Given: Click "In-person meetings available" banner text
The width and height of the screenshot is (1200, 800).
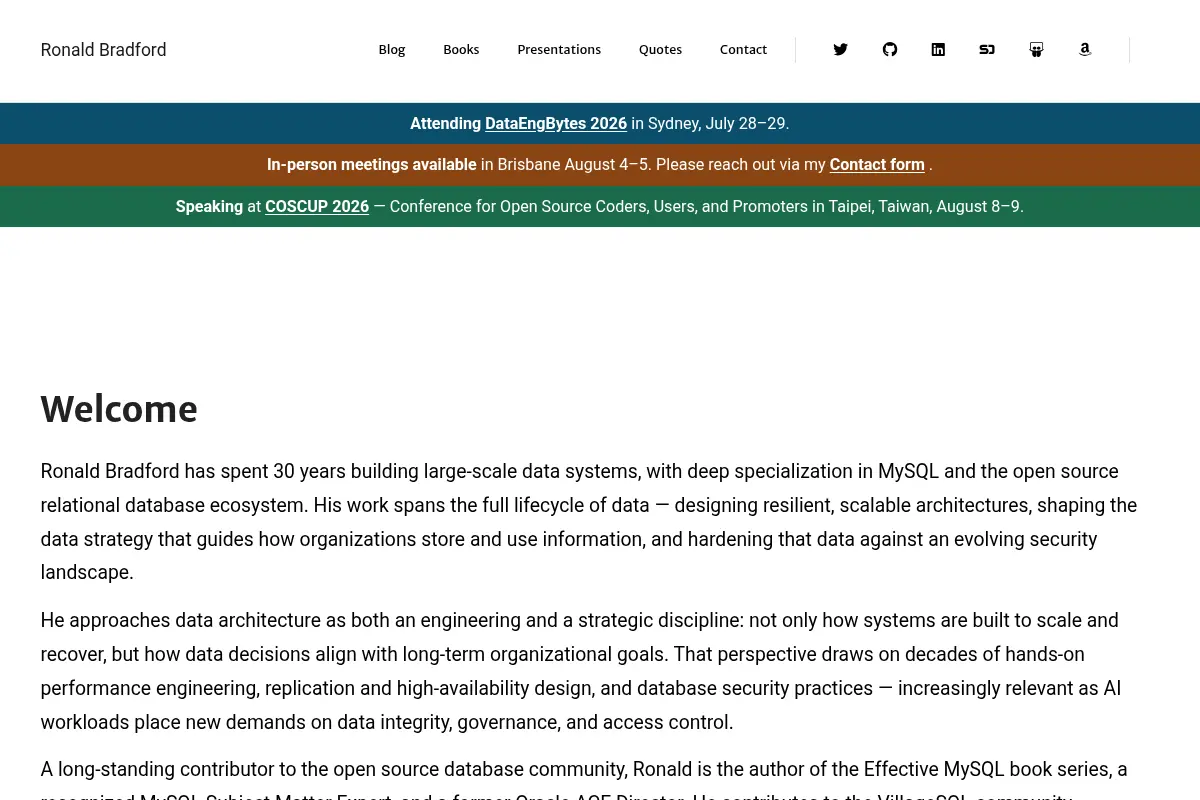Looking at the screenshot, I should point(372,165).
